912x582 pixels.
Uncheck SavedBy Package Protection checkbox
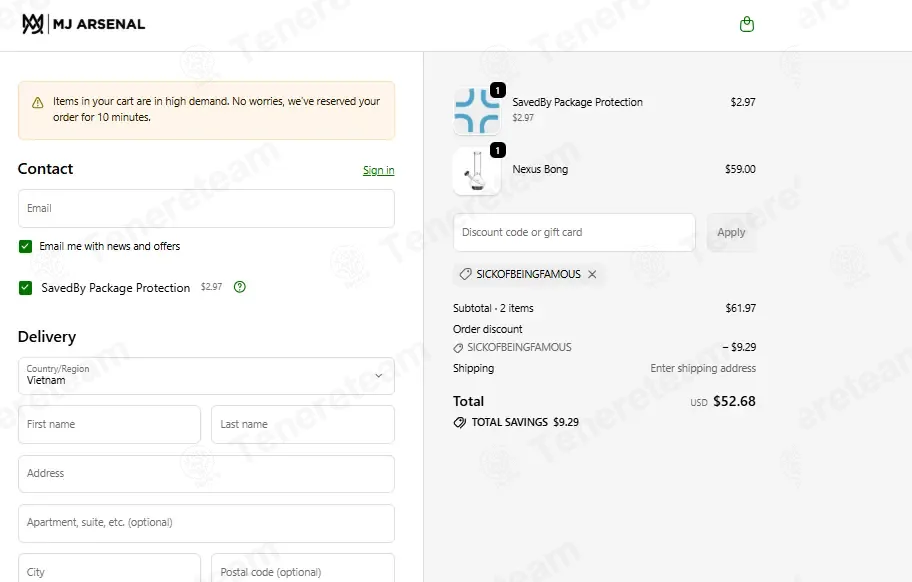click(x=25, y=288)
